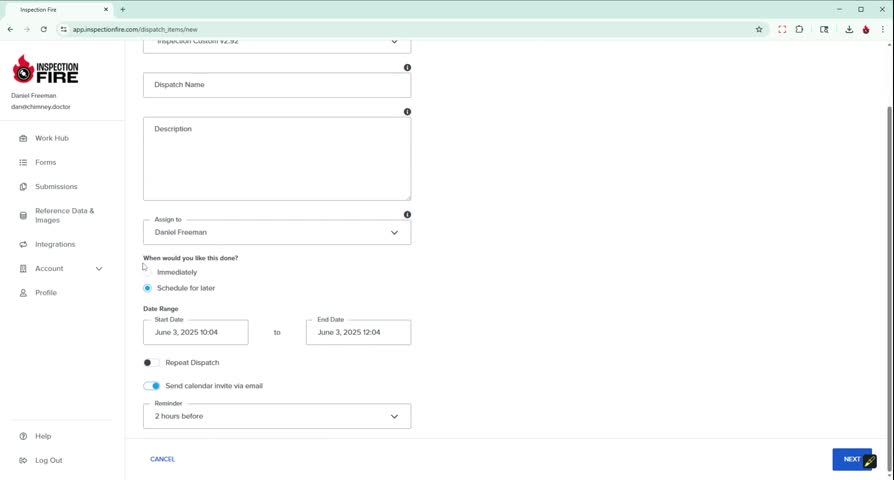The width and height of the screenshot is (894, 480).
Task: View site information icon in address bar
Action: click(63, 30)
